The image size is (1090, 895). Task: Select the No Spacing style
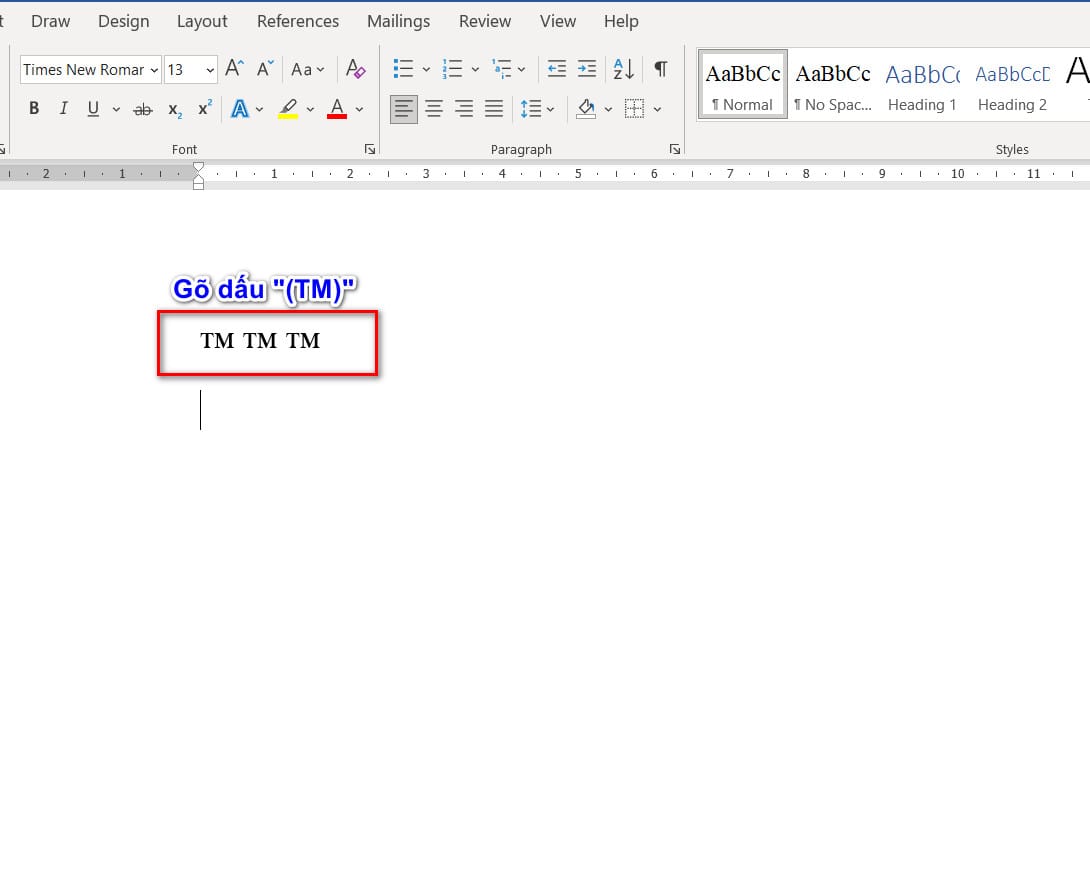(832, 85)
